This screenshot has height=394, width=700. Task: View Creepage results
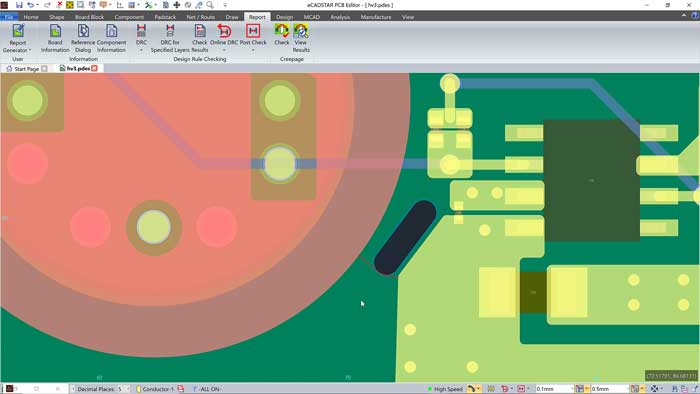click(301, 38)
